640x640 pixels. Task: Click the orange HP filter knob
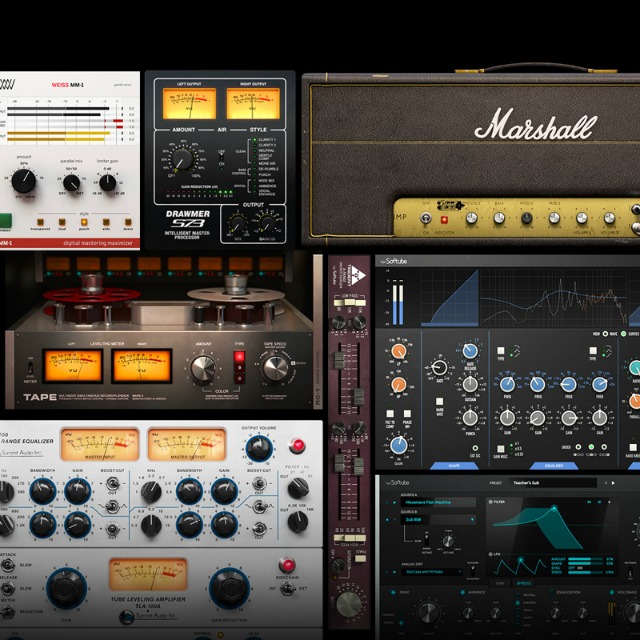coord(398,385)
